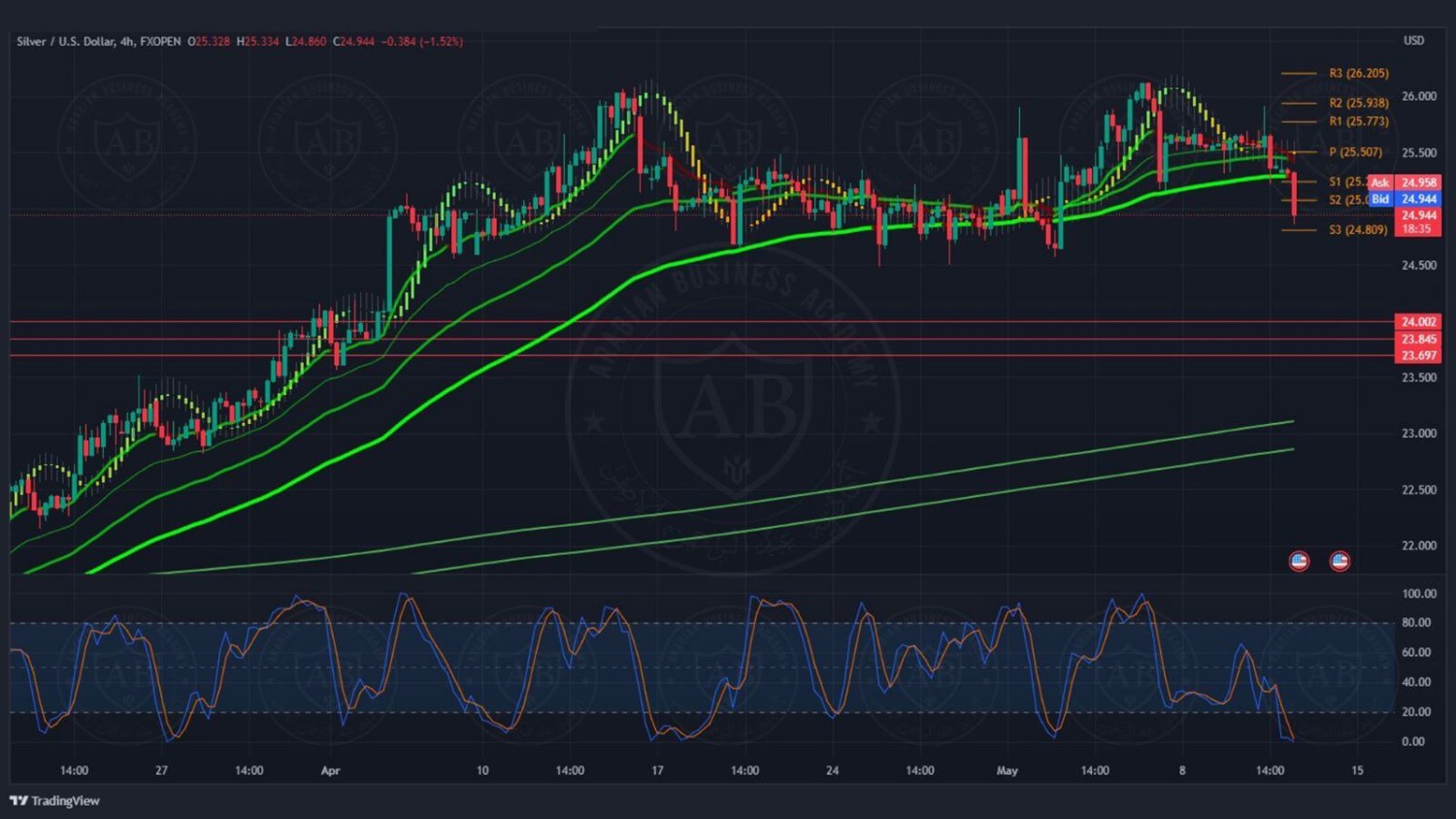Select the R2 (25.938) pivot label
1456x819 pixels.
pyautogui.click(x=1359, y=103)
